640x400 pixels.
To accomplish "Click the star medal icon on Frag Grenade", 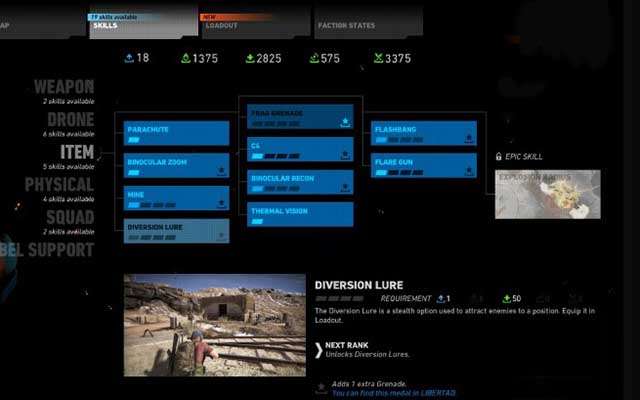I will click(x=345, y=122).
